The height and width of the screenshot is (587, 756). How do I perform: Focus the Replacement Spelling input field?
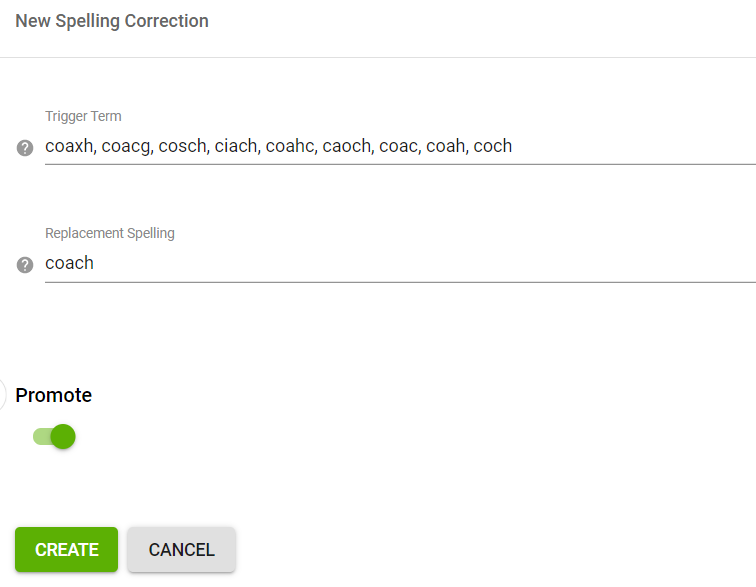click(x=400, y=263)
